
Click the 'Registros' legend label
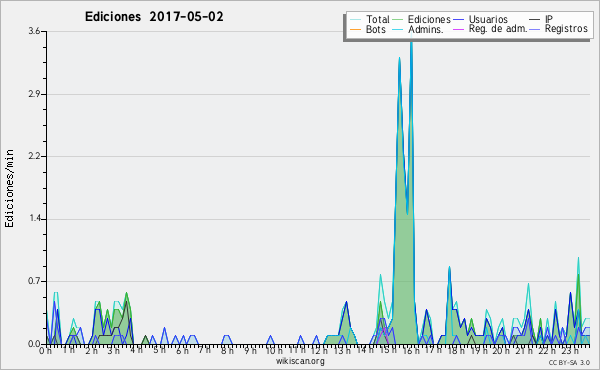566,29
